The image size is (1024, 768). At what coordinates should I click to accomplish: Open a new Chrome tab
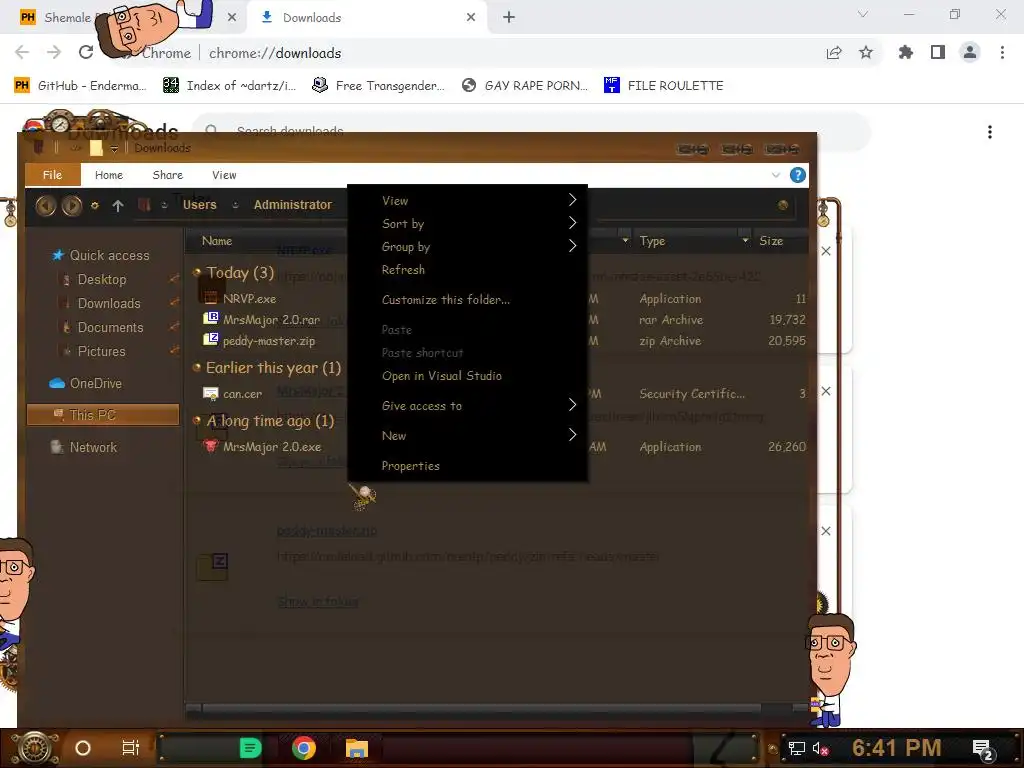tap(509, 17)
